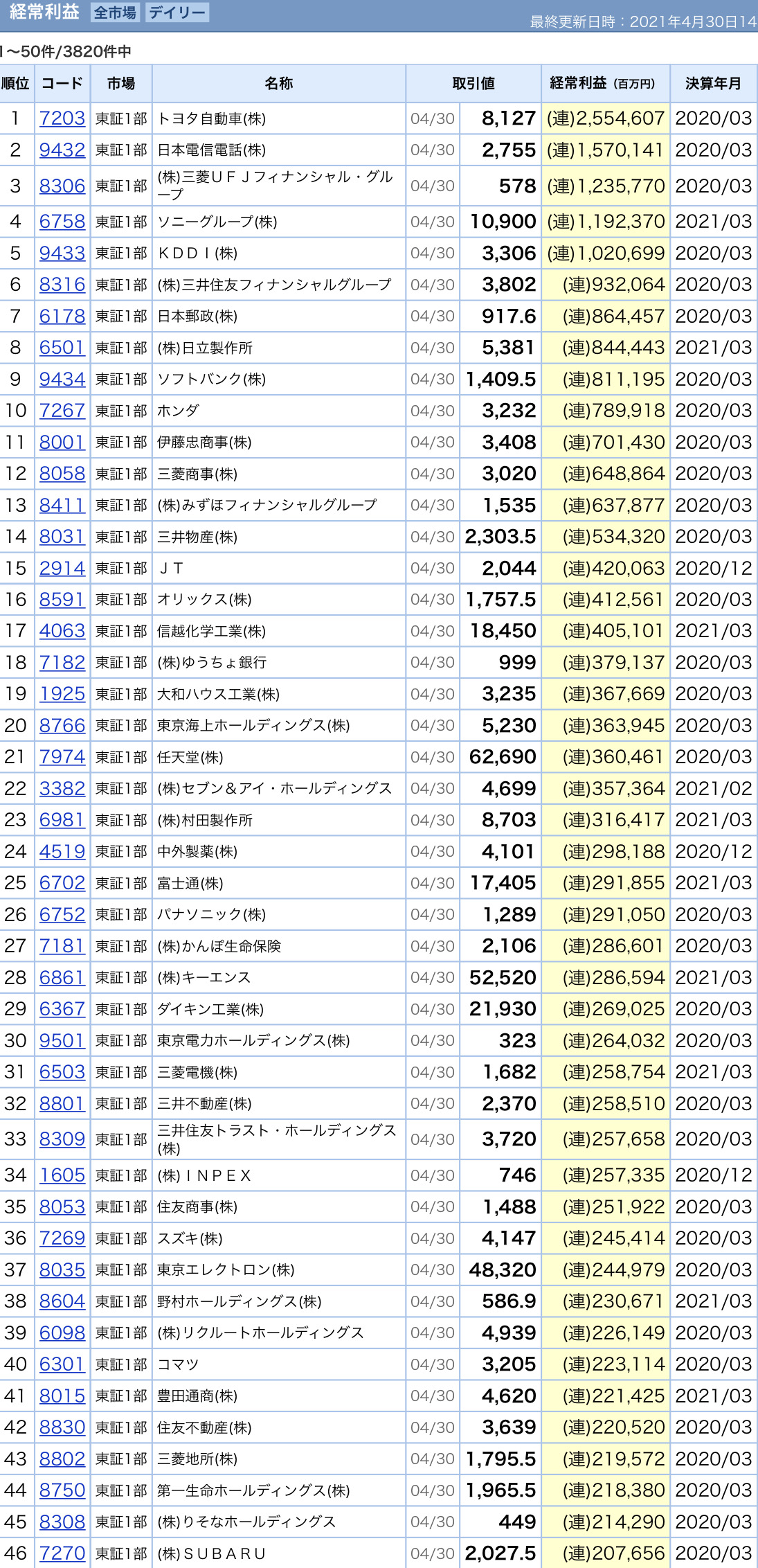This screenshot has height=1568, width=758.
Task: Open stock code link 6861
Action: point(62,978)
